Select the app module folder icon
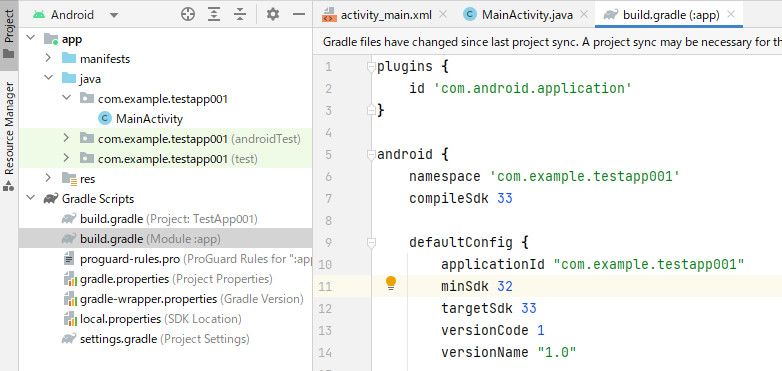 point(51,38)
